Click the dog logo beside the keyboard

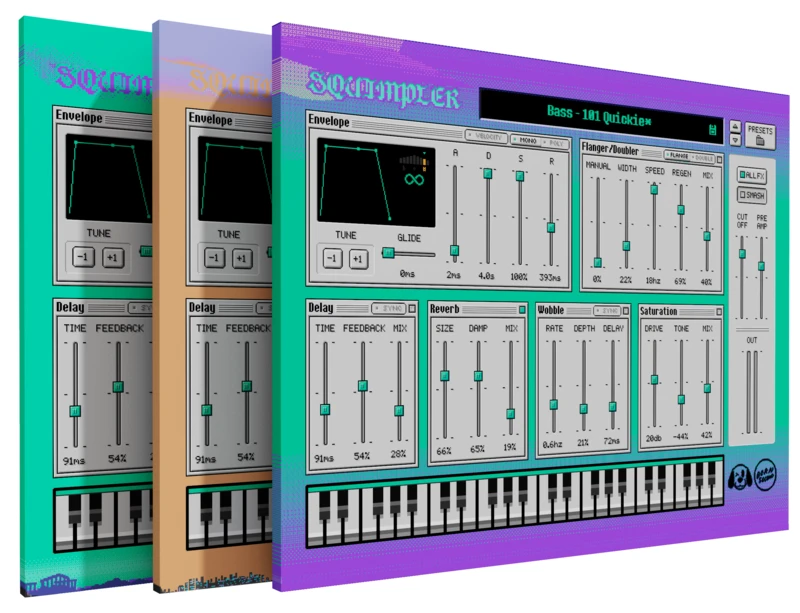click(x=738, y=478)
